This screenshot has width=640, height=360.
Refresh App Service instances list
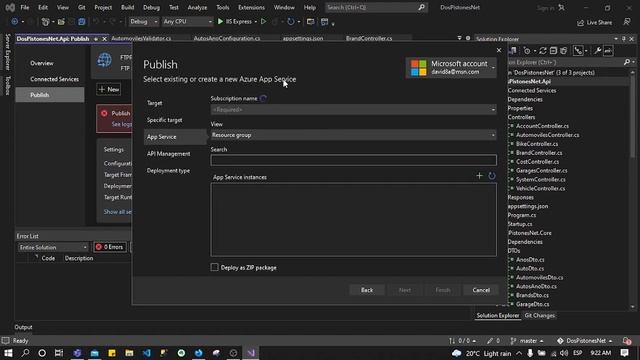point(492,176)
